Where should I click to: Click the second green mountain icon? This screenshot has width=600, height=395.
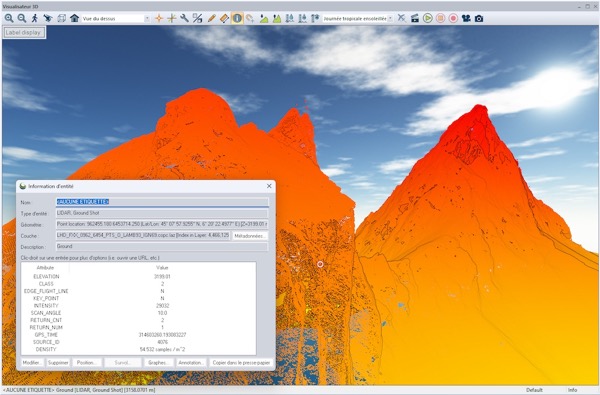tap(277, 18)
